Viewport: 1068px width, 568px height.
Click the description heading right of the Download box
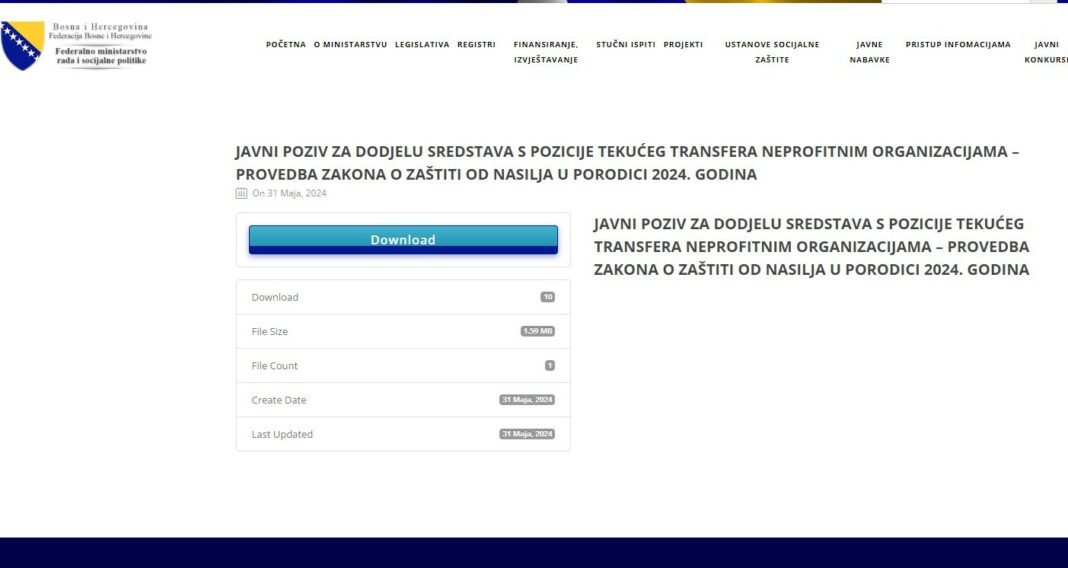click(x=811, y=247)
